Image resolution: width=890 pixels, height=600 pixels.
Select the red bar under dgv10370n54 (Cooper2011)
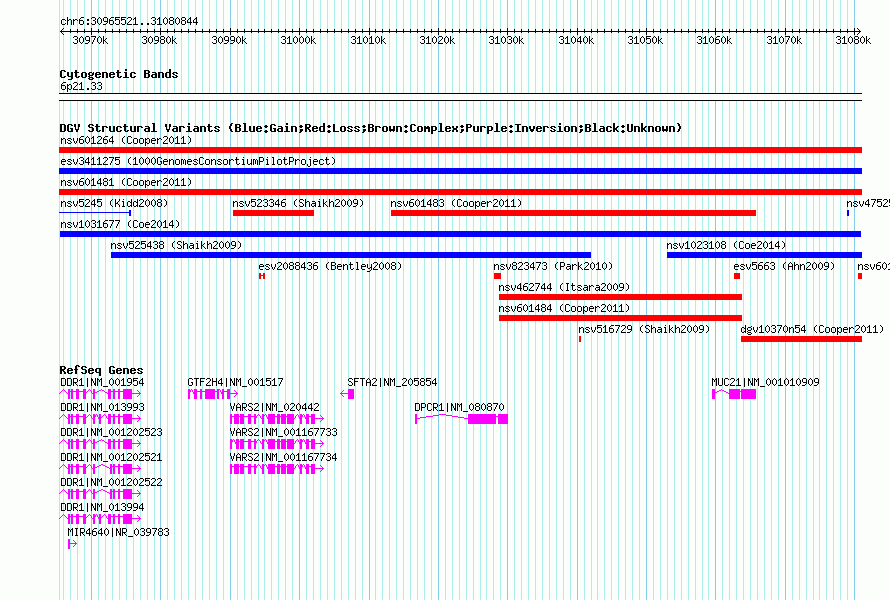click(801, 339)
